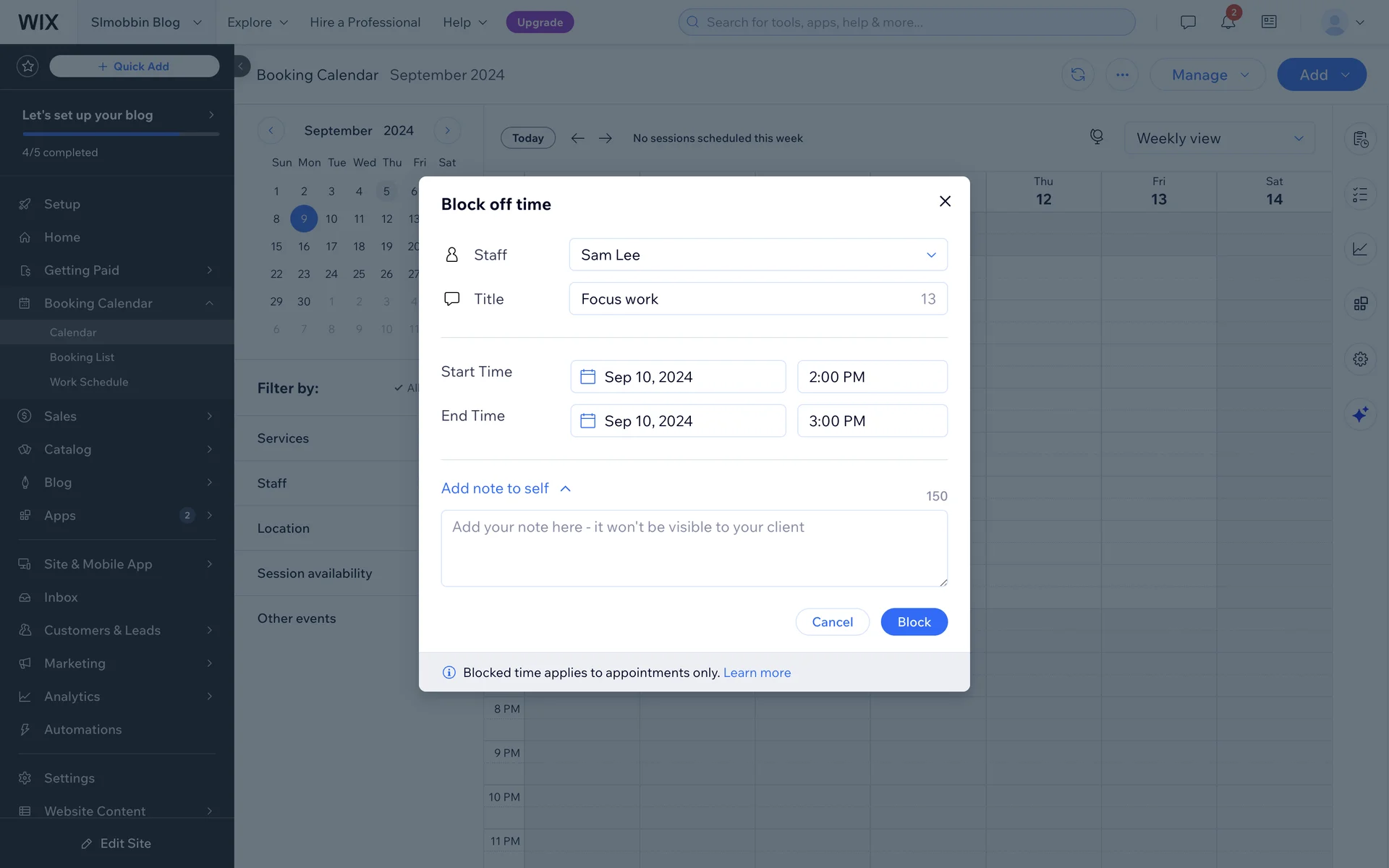Screen dimensions: 1389x868
Task: Open the chat messages icon
Action: point(1188,22)
